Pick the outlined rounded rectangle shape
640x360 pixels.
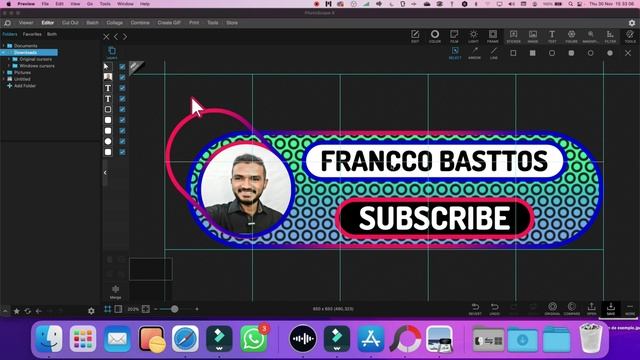[x=552, y=53]
